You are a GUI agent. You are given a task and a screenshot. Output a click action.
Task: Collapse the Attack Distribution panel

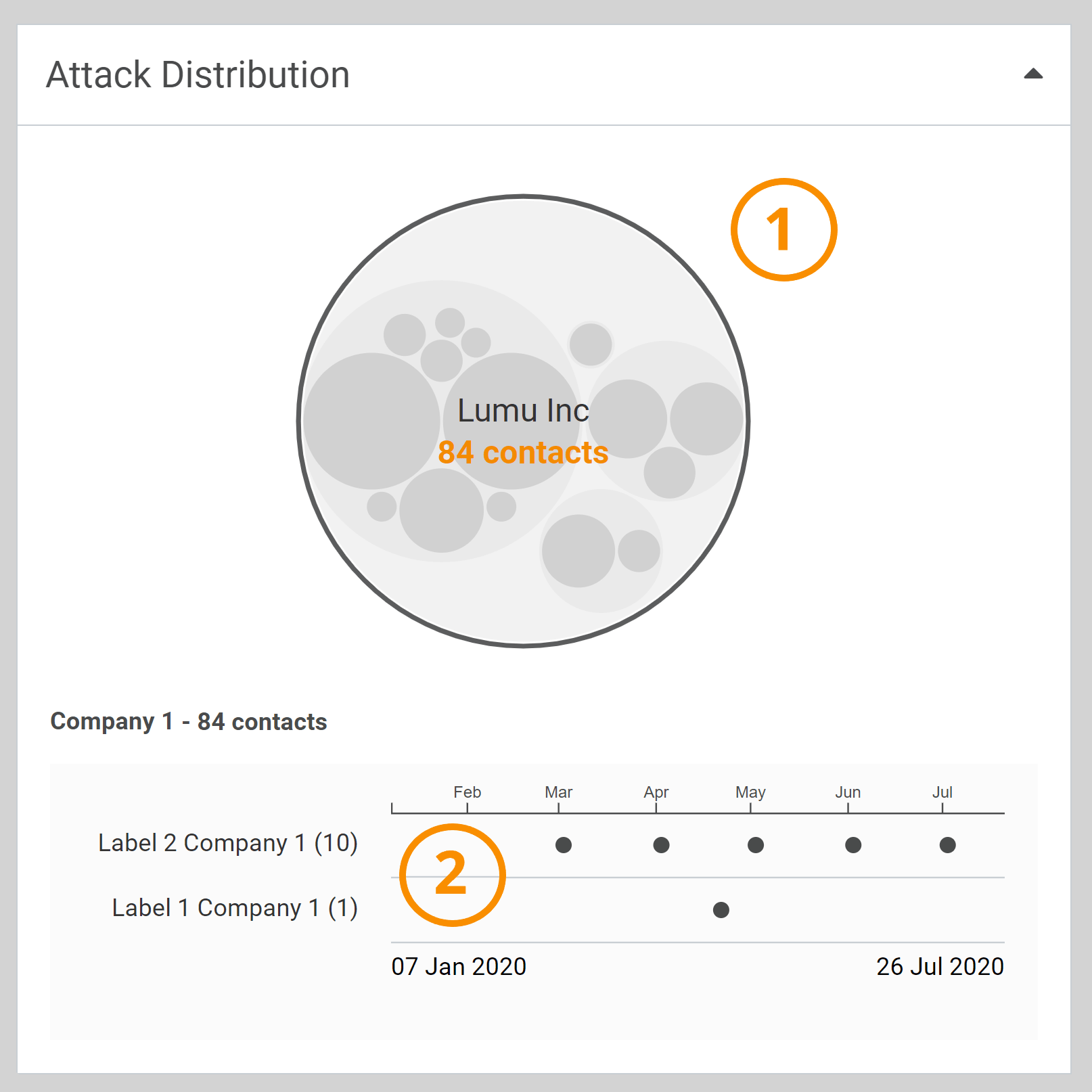point(1032,74)
